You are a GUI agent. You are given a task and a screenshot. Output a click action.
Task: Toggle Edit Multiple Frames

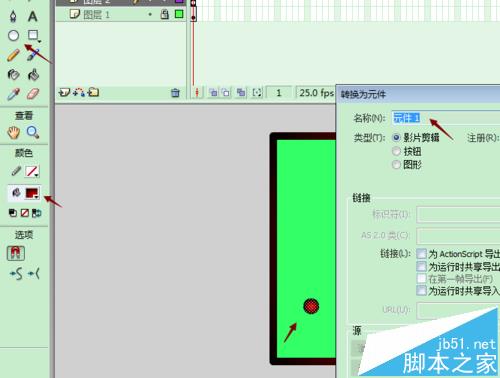pyautogui.click(x=241, y=93)
